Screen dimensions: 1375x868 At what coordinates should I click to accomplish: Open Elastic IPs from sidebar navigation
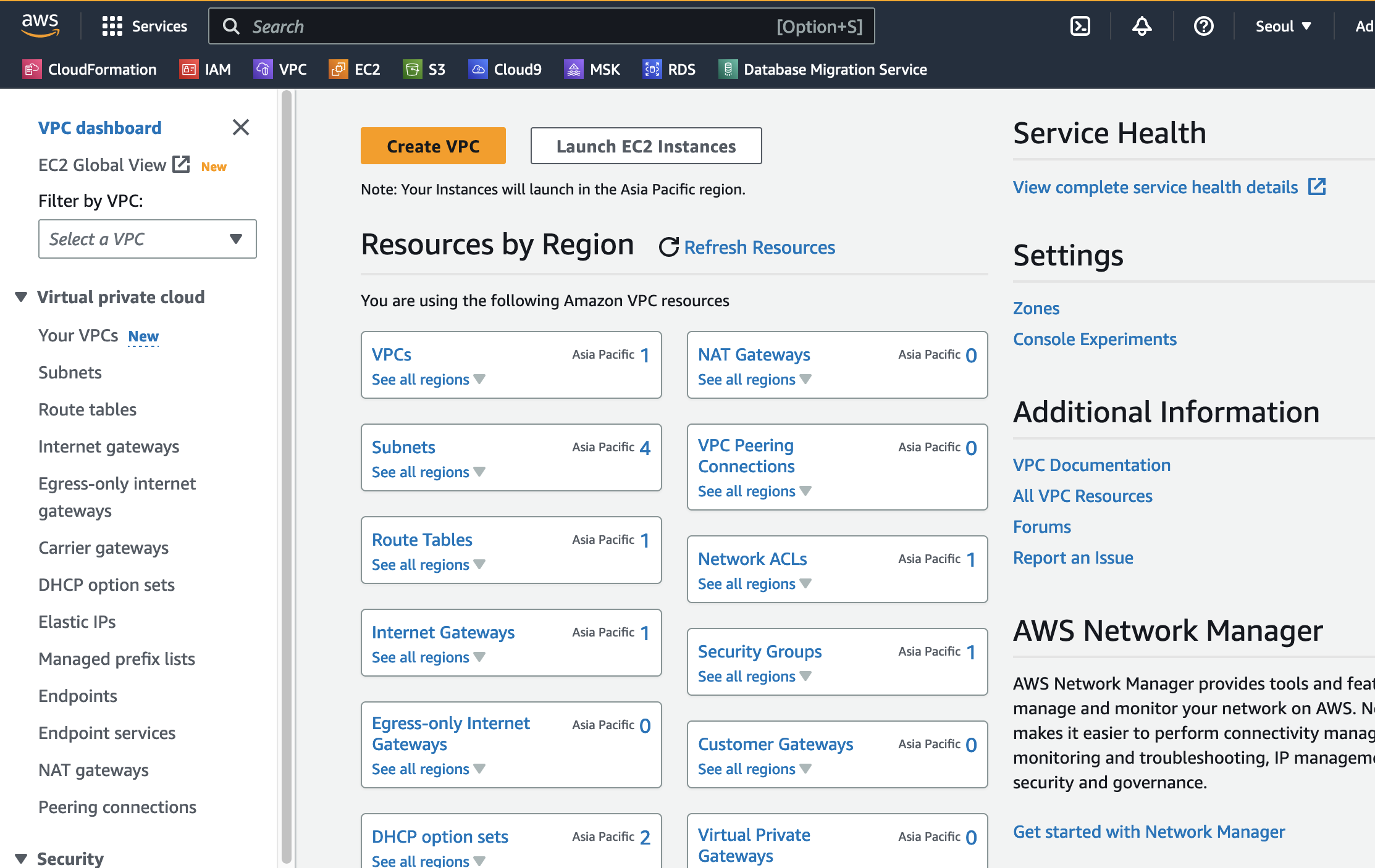[x=77, y=622]
